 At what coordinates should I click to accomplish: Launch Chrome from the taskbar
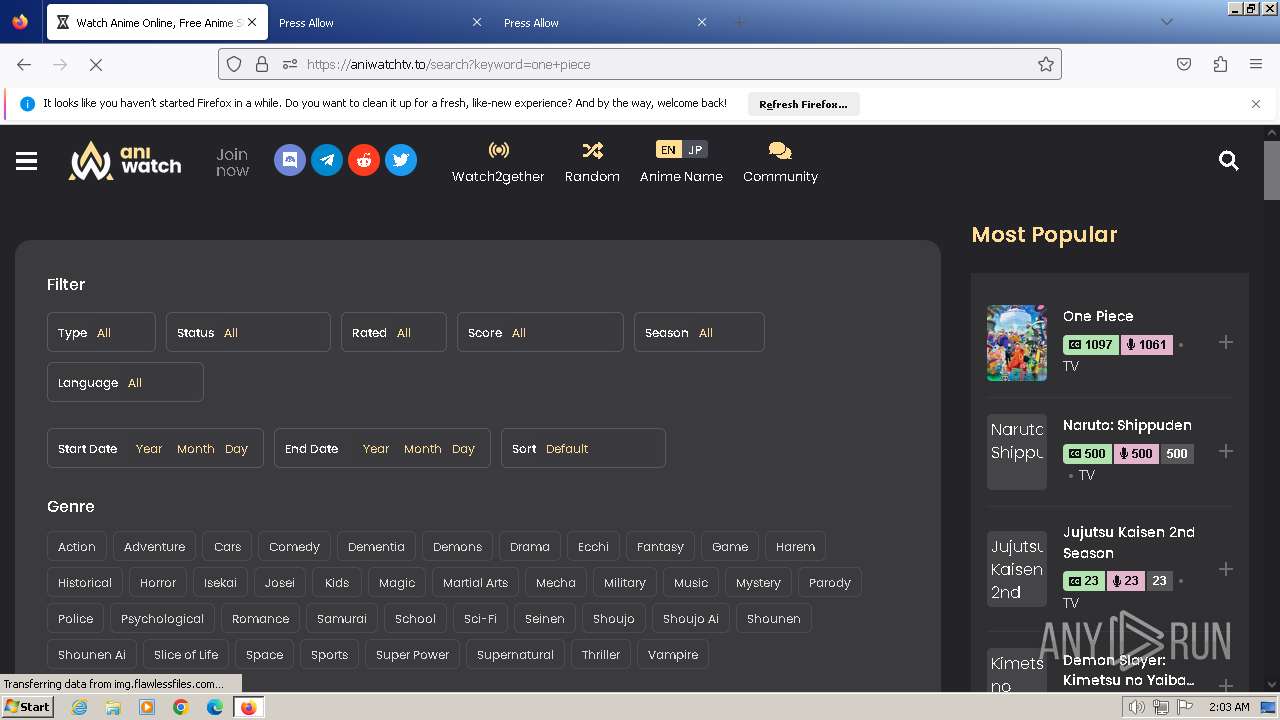click(x=181, y=707)
